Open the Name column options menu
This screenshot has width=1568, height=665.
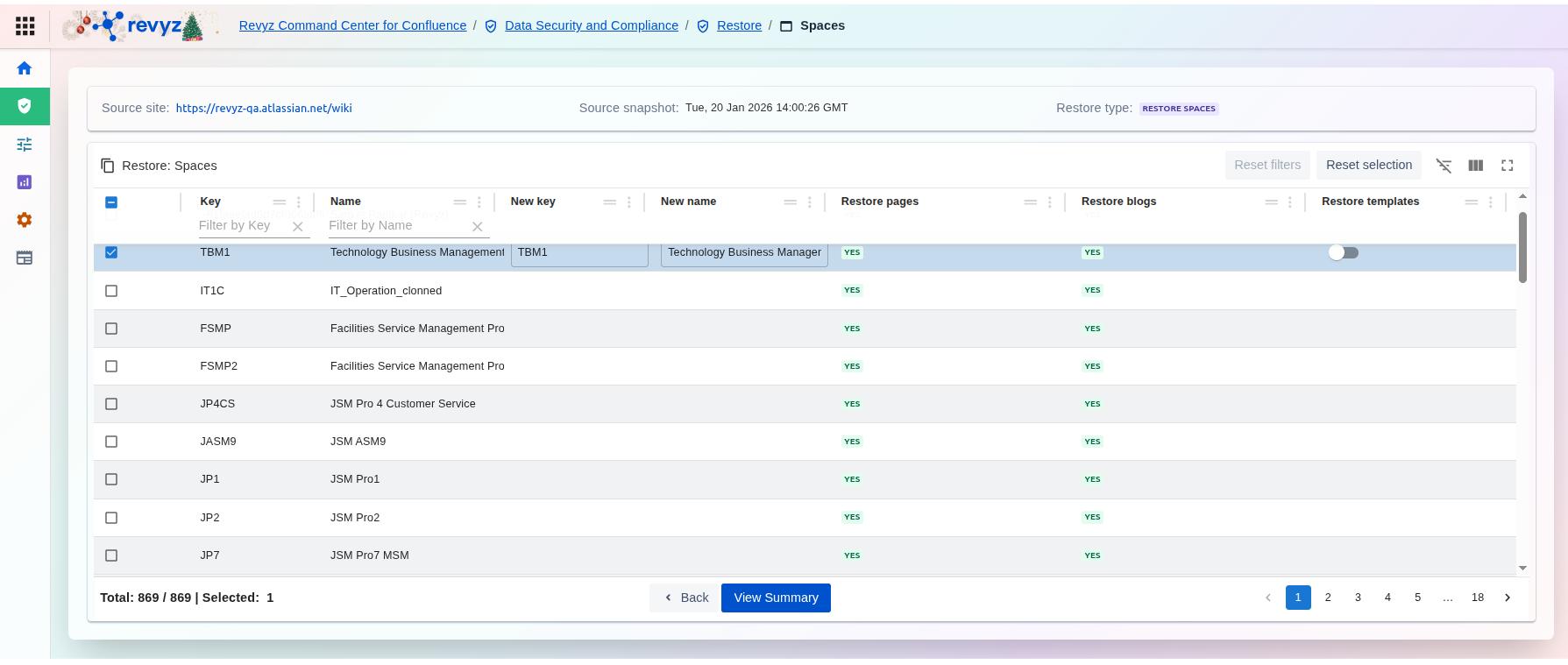479,202
